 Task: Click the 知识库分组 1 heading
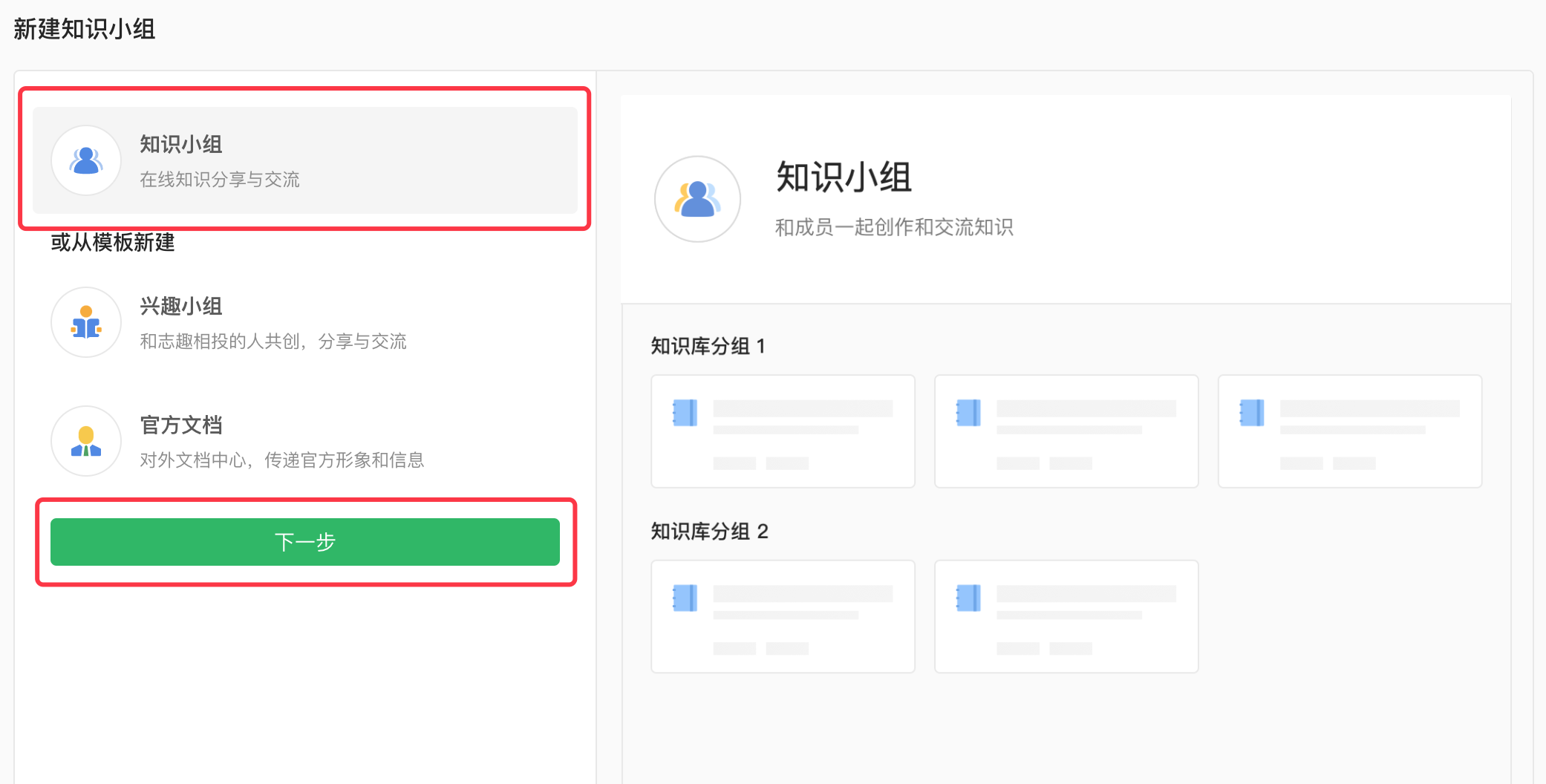708,346
